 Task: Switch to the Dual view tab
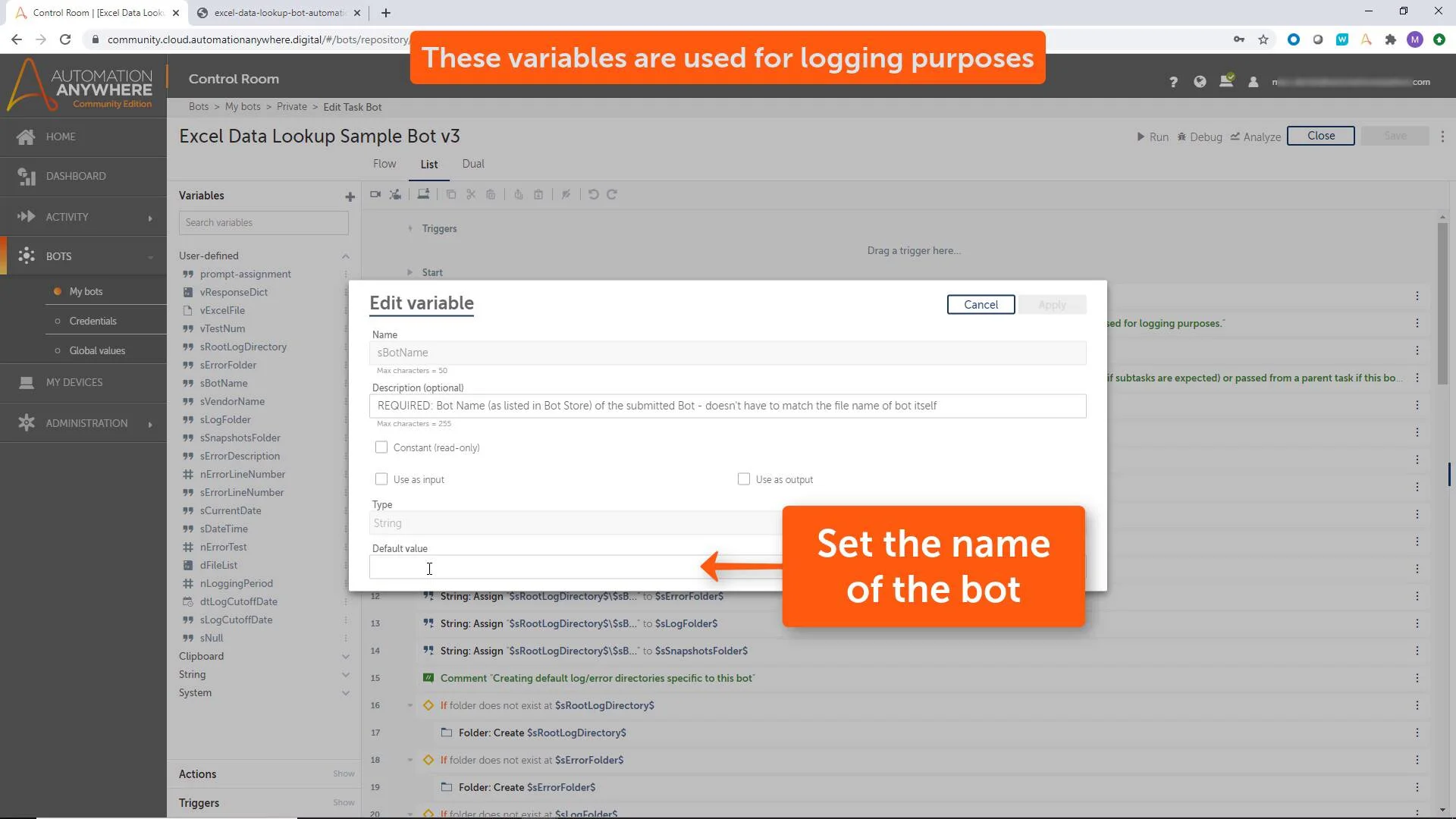click(473, 164)
